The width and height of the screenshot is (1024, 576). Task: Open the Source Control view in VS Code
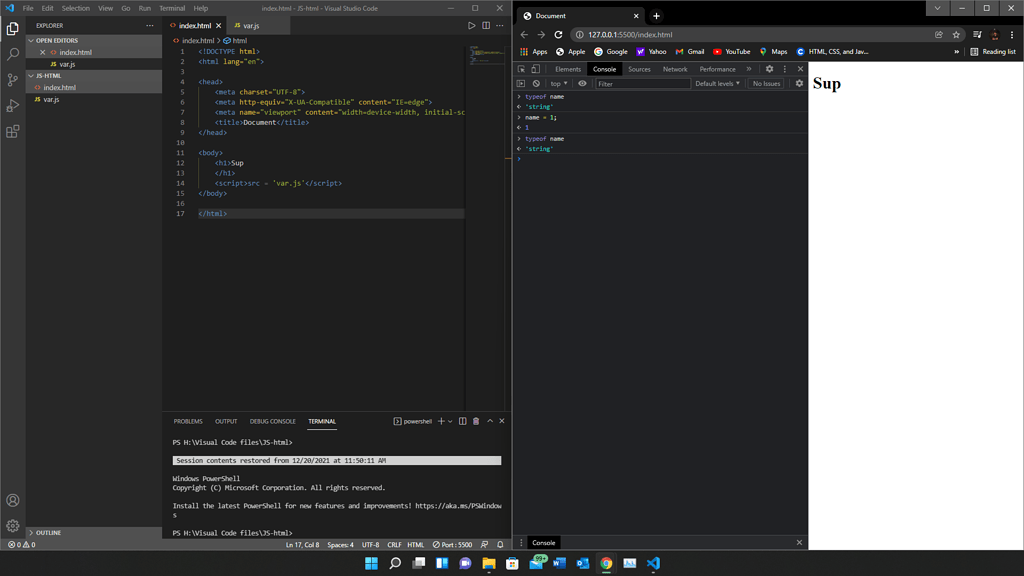12,79
